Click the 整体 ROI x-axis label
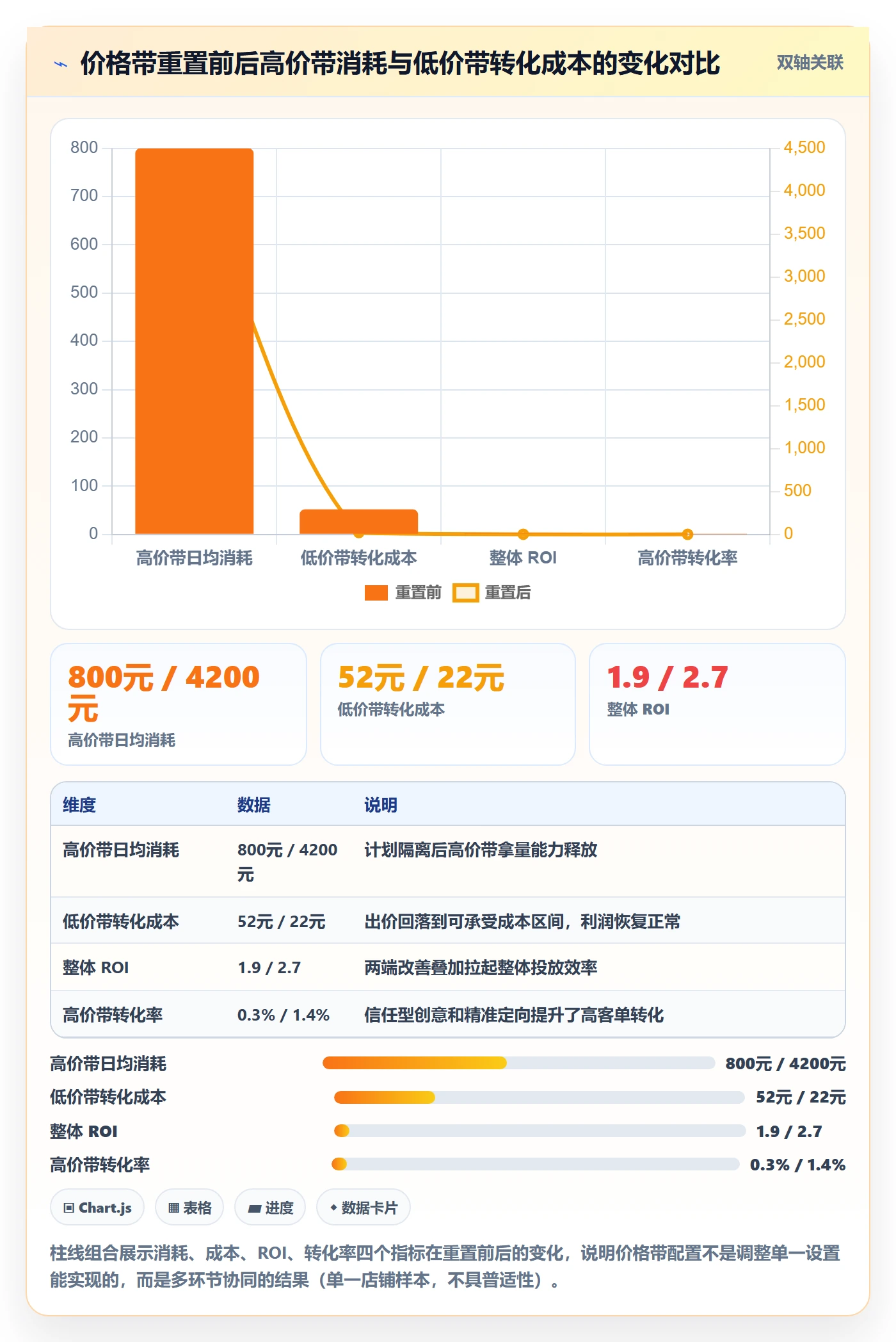Viewport: 896px width, 1342px height. (x=523, y=558)
